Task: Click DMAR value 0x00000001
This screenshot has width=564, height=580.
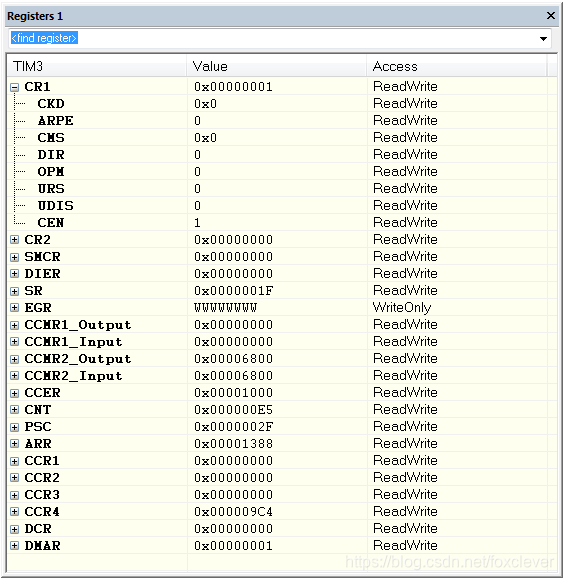Action: [233, 546]
